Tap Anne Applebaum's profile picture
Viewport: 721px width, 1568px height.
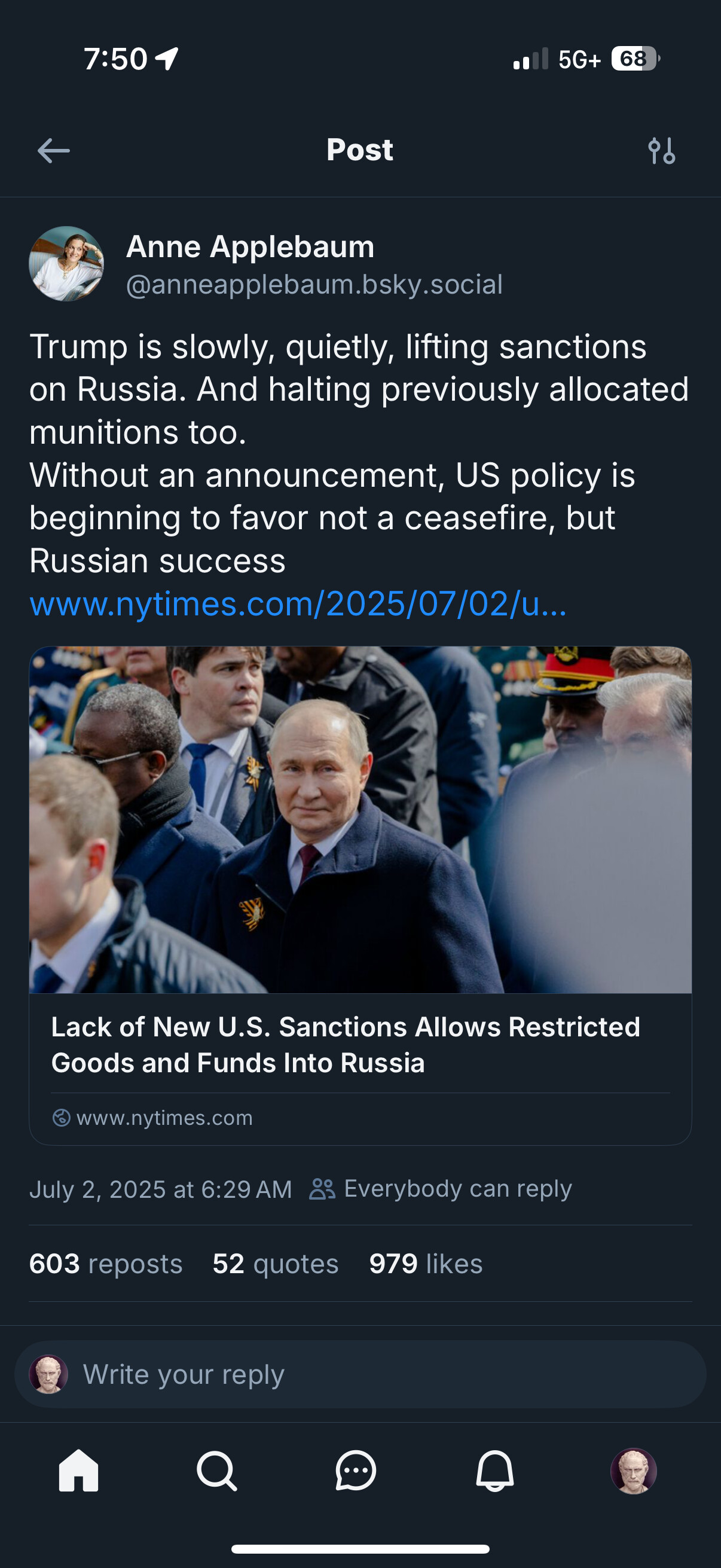click(66, 264)
